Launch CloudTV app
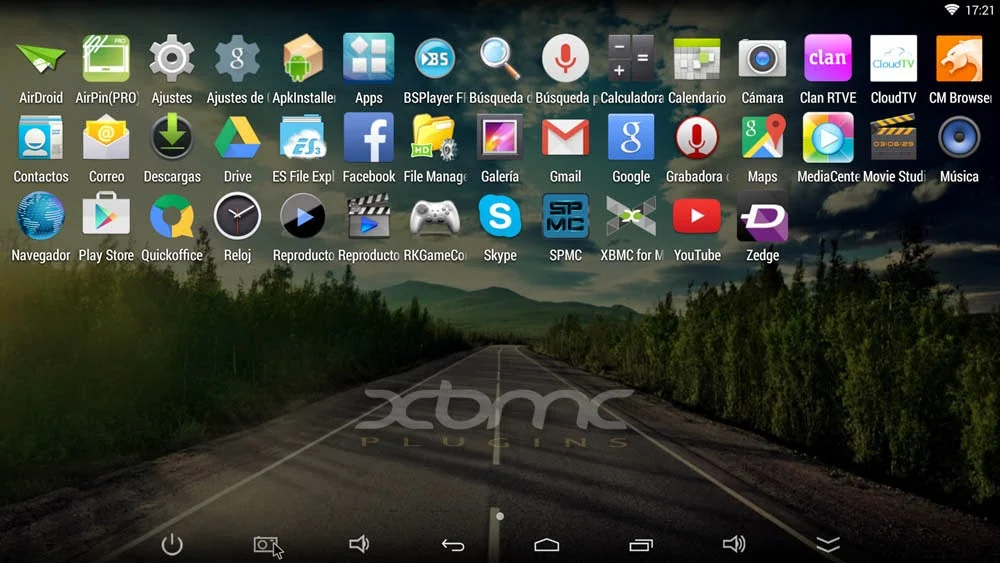Image resolution: width=1000 pixels, height=563 pixels. [x=893, y=59]
